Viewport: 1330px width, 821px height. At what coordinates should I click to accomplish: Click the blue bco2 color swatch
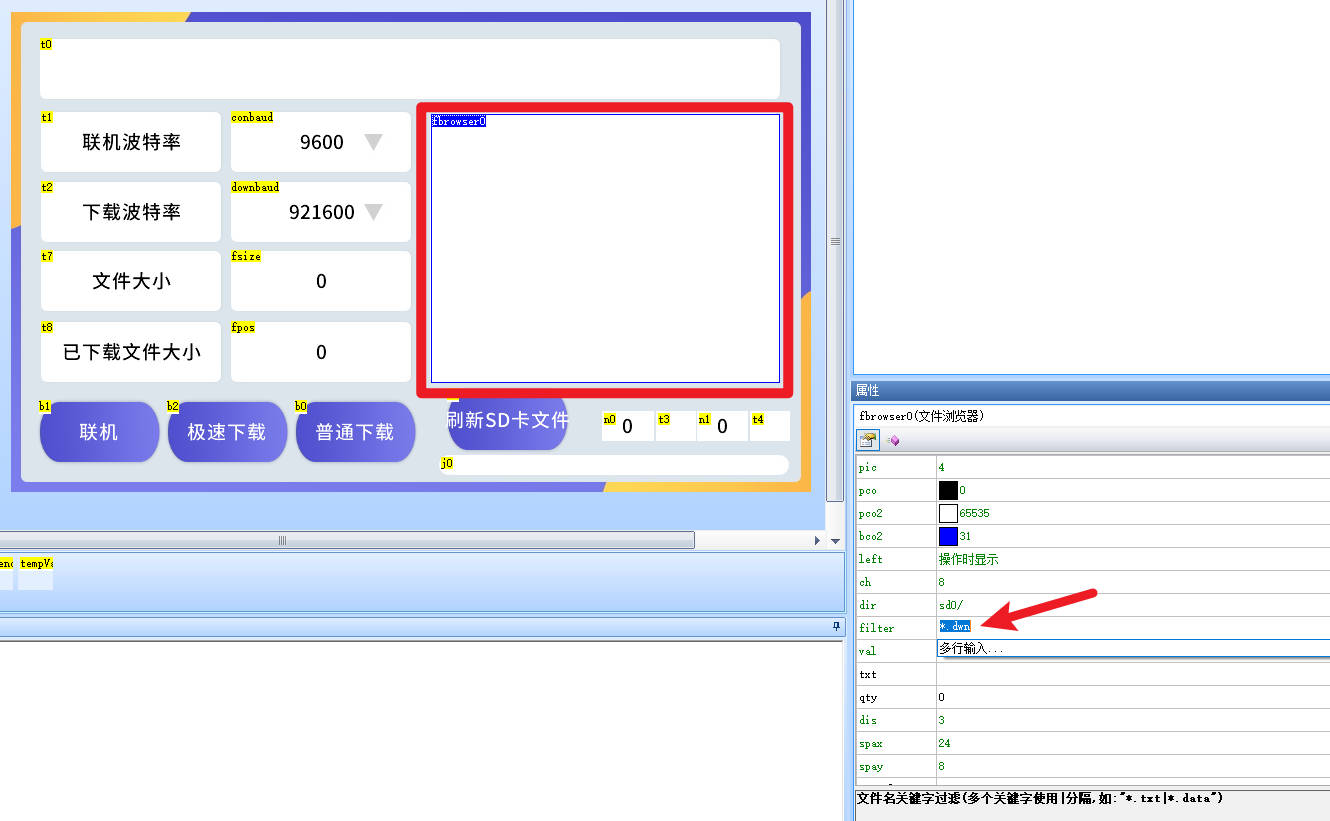[x=948, y=536]
